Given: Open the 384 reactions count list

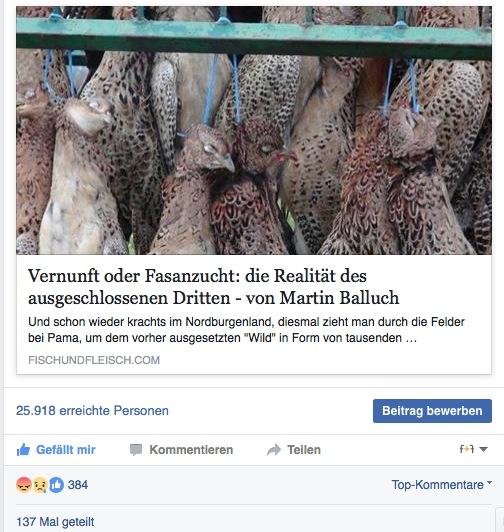Looking at the screenshot, I should 78,485.
